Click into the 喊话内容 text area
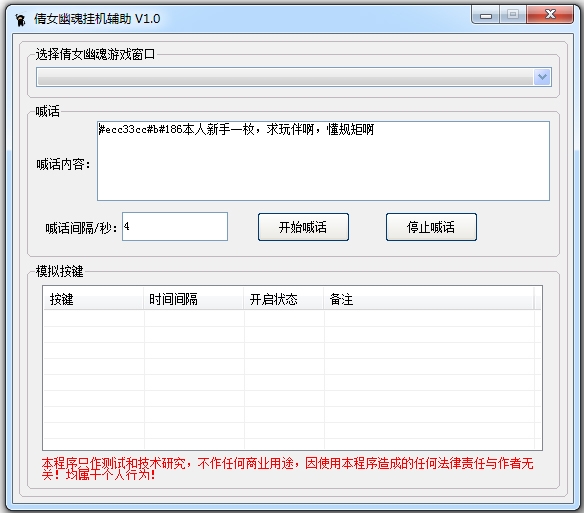The width and height of the screenshot is (584, 513). (x=323, y=161)
